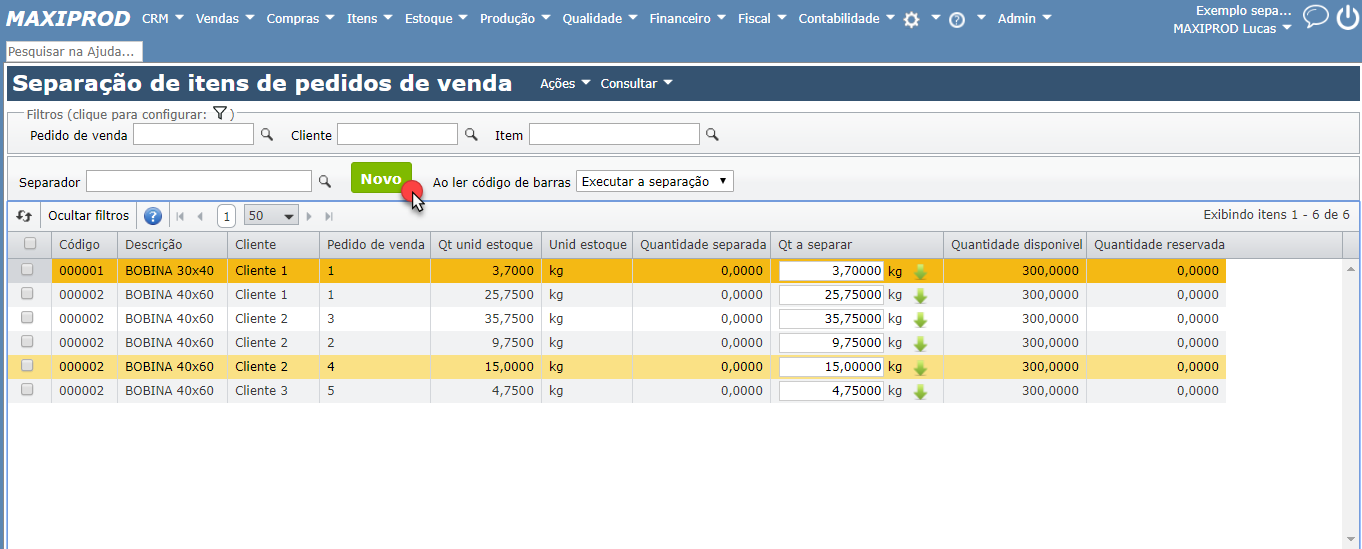Image resolution: width=1362 pixels, height=549 pixels.
Task: Check the Pedido 4 row checkbox
Action: pos(27,365)
